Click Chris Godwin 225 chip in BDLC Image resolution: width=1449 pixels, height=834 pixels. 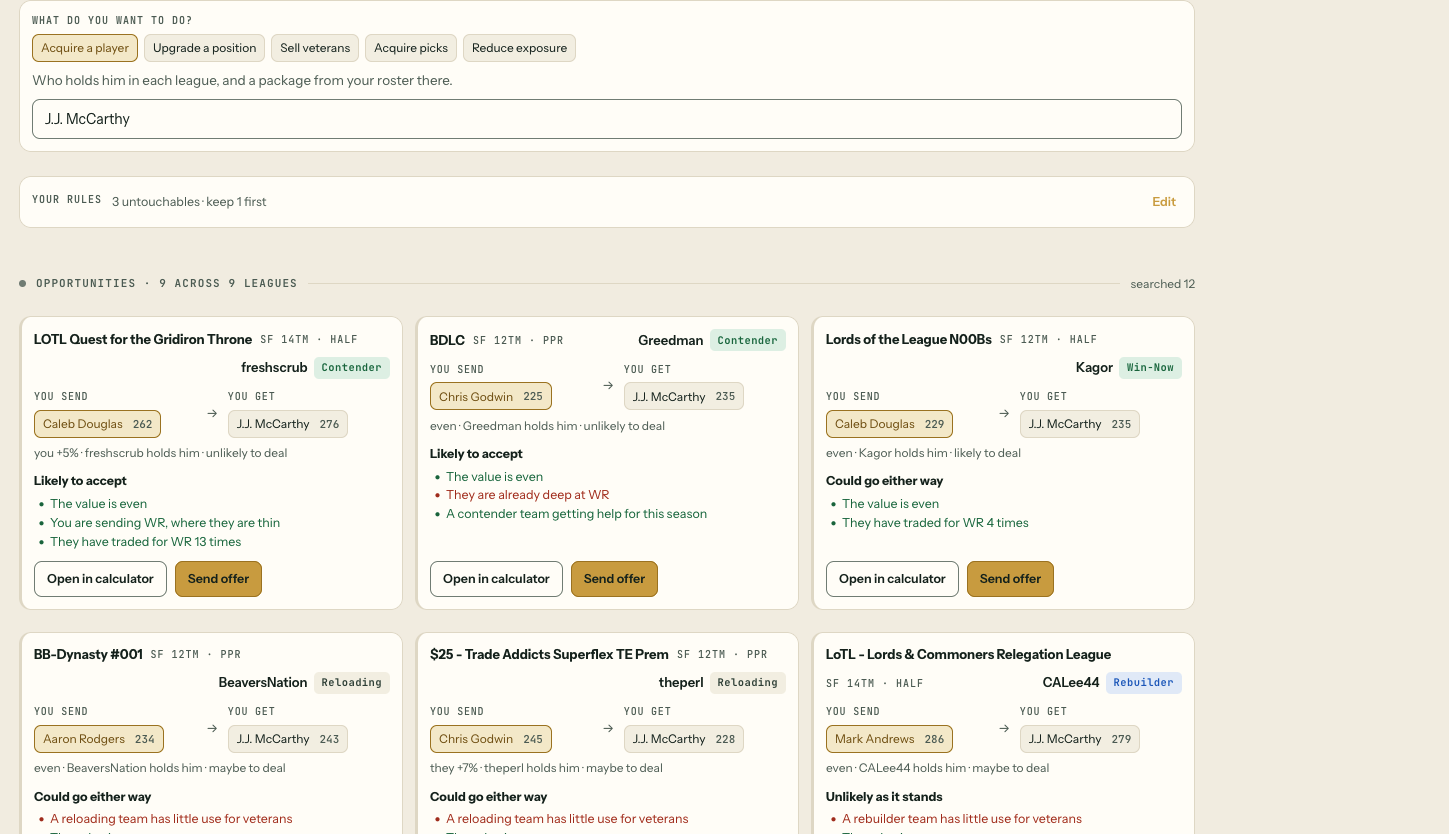click(490, 397)
